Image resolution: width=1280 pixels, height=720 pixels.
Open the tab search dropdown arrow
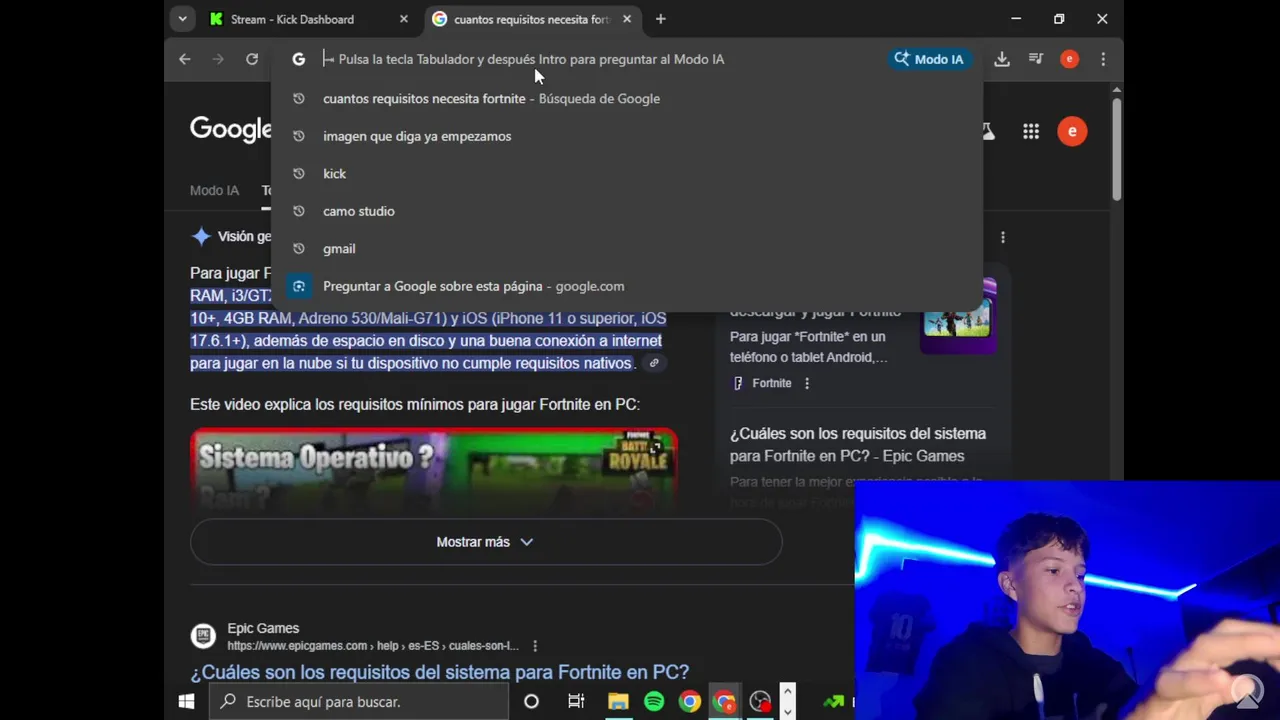181,19
